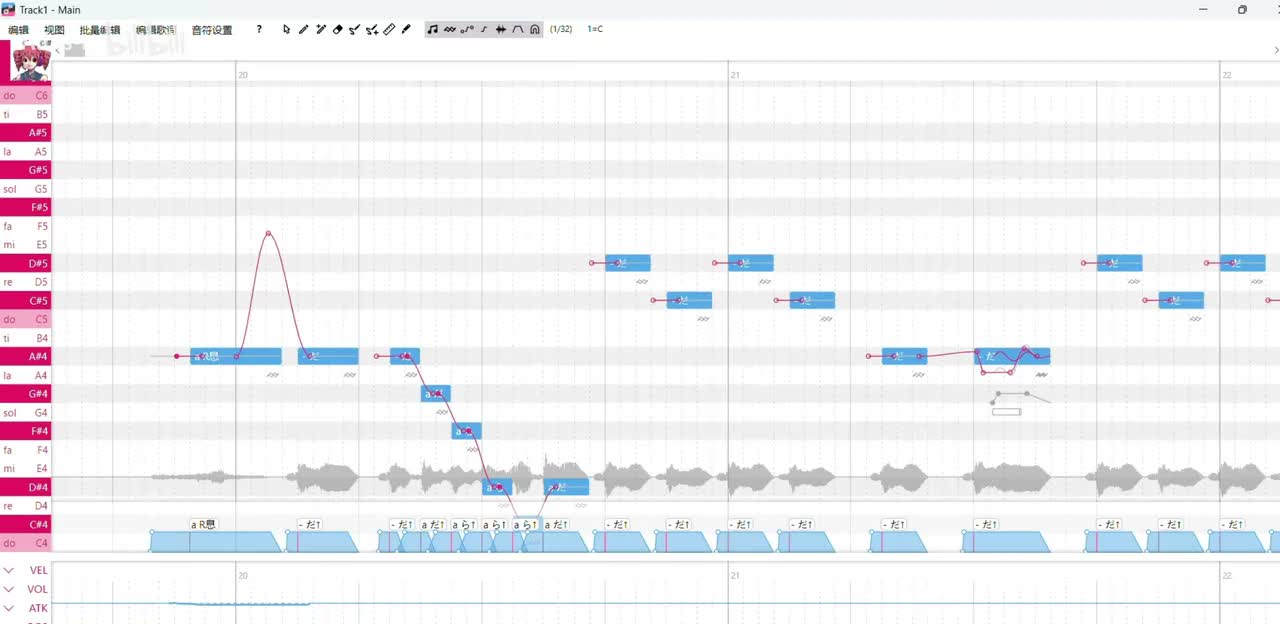Click the pitch peak control point near F5
Image resolution: width=1280 pixels, height=624 pixels.
268,234
